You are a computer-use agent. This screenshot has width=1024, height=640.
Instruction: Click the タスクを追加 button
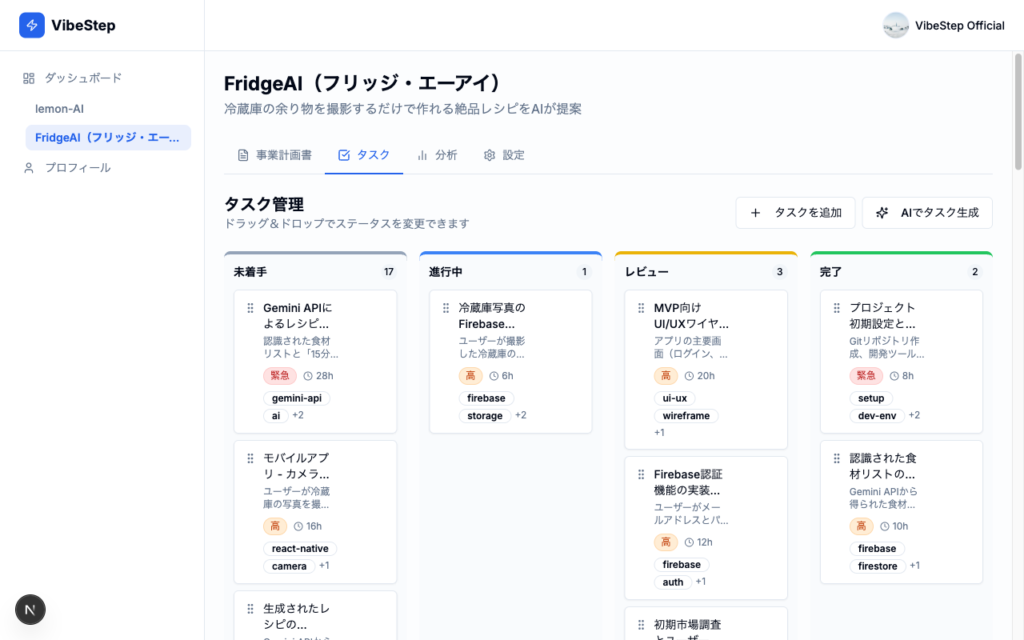(x=796, y=213)
